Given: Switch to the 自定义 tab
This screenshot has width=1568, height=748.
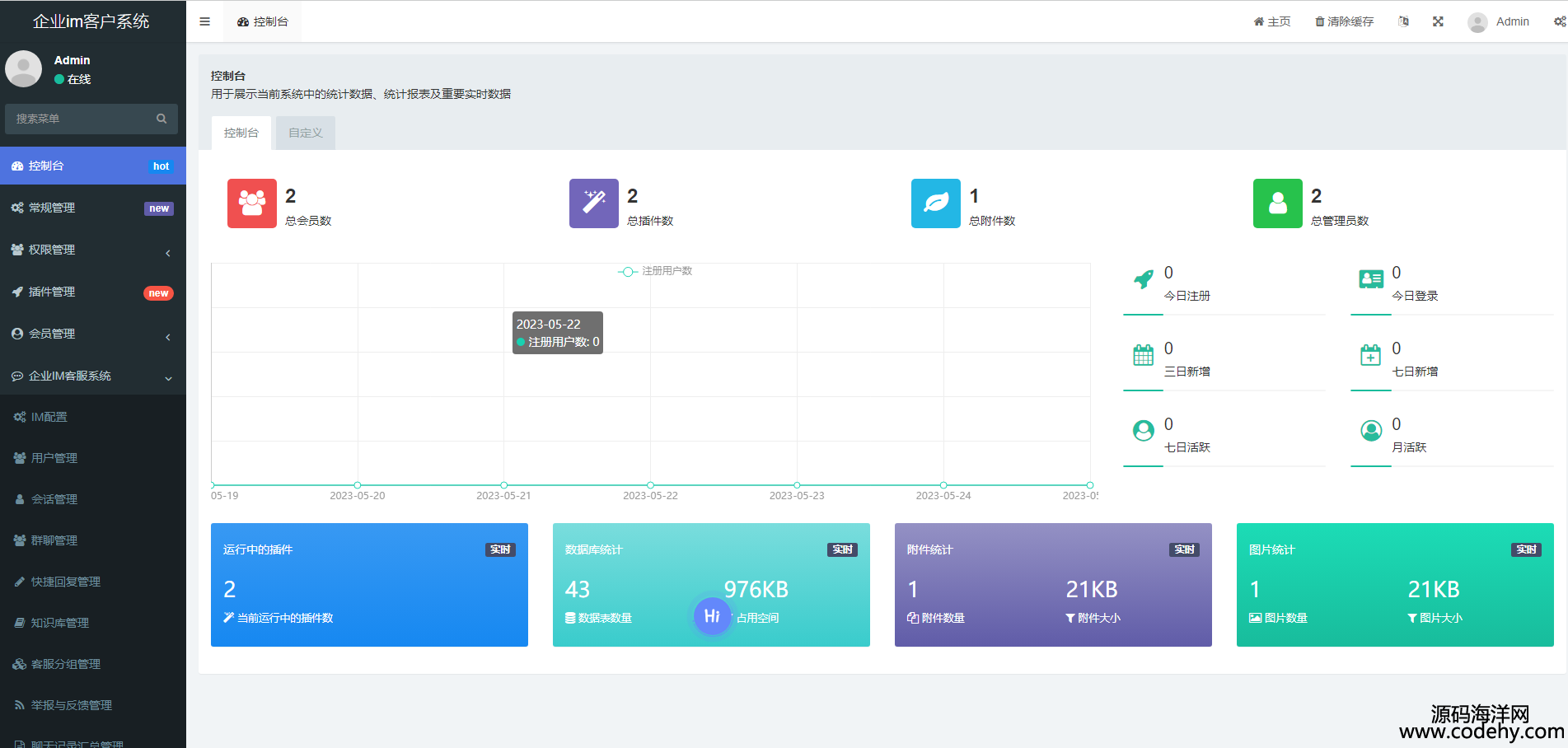Looking at the screenshot, I should tap(306, 133).
